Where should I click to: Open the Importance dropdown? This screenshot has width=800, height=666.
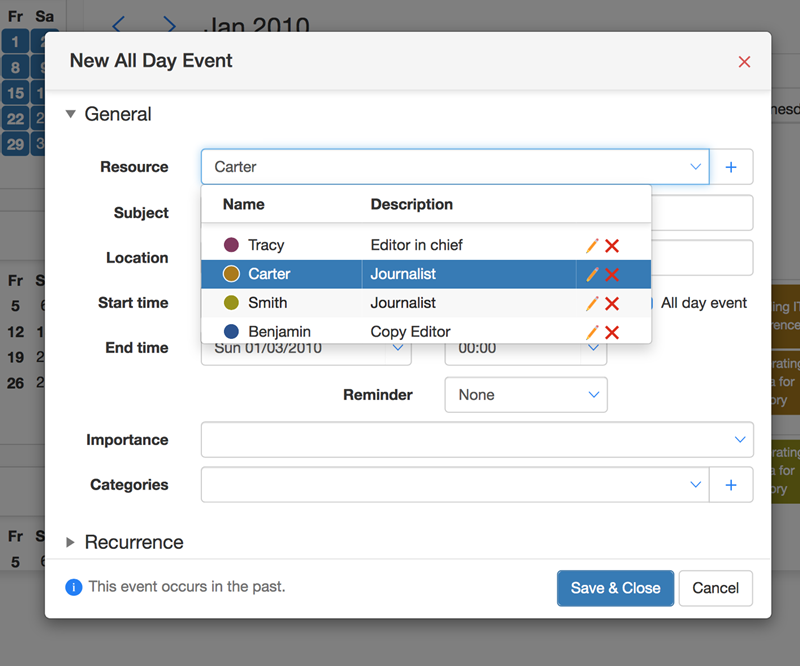point(477,440)
